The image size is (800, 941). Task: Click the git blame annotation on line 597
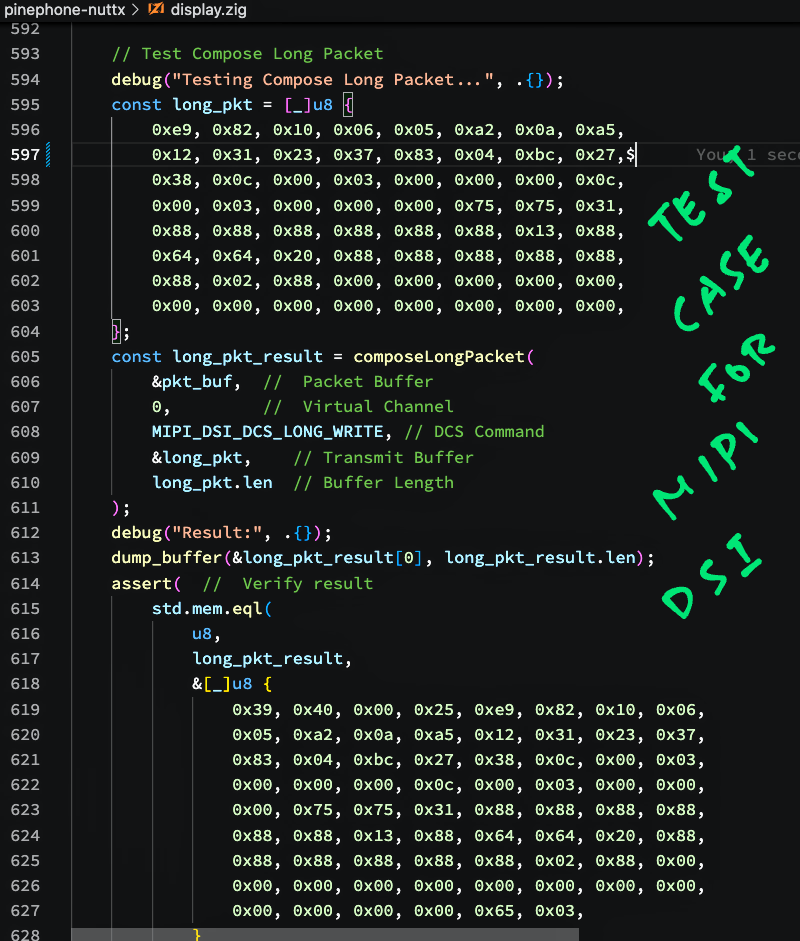click(747, 155)
